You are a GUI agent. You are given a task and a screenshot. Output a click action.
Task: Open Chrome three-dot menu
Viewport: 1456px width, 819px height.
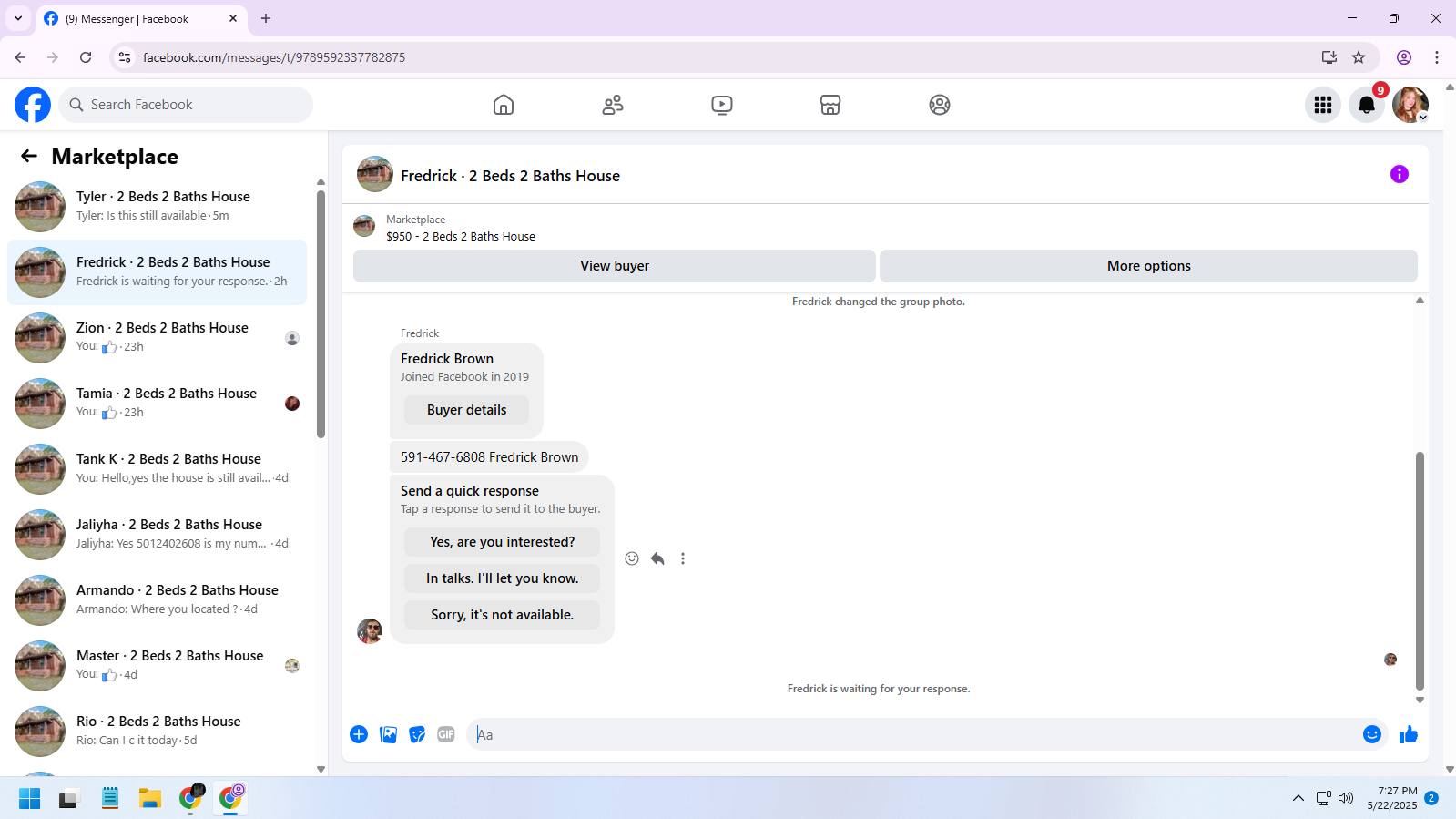(x=1437, y=57)
